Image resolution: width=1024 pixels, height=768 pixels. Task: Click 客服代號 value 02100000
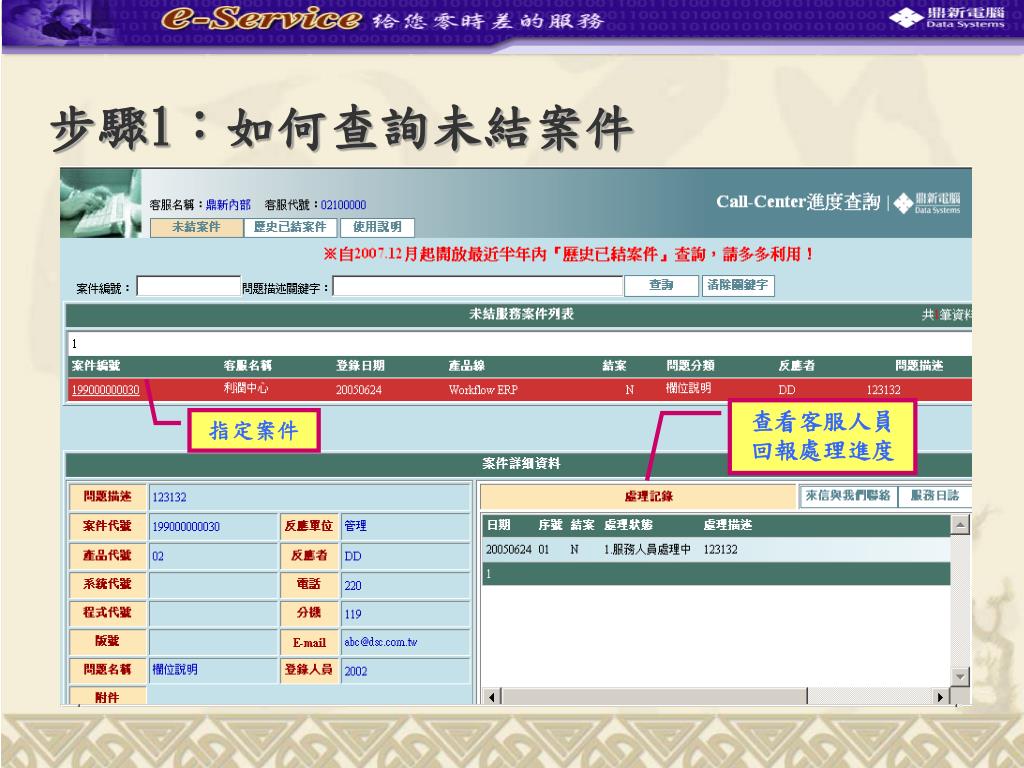point(344,205)
